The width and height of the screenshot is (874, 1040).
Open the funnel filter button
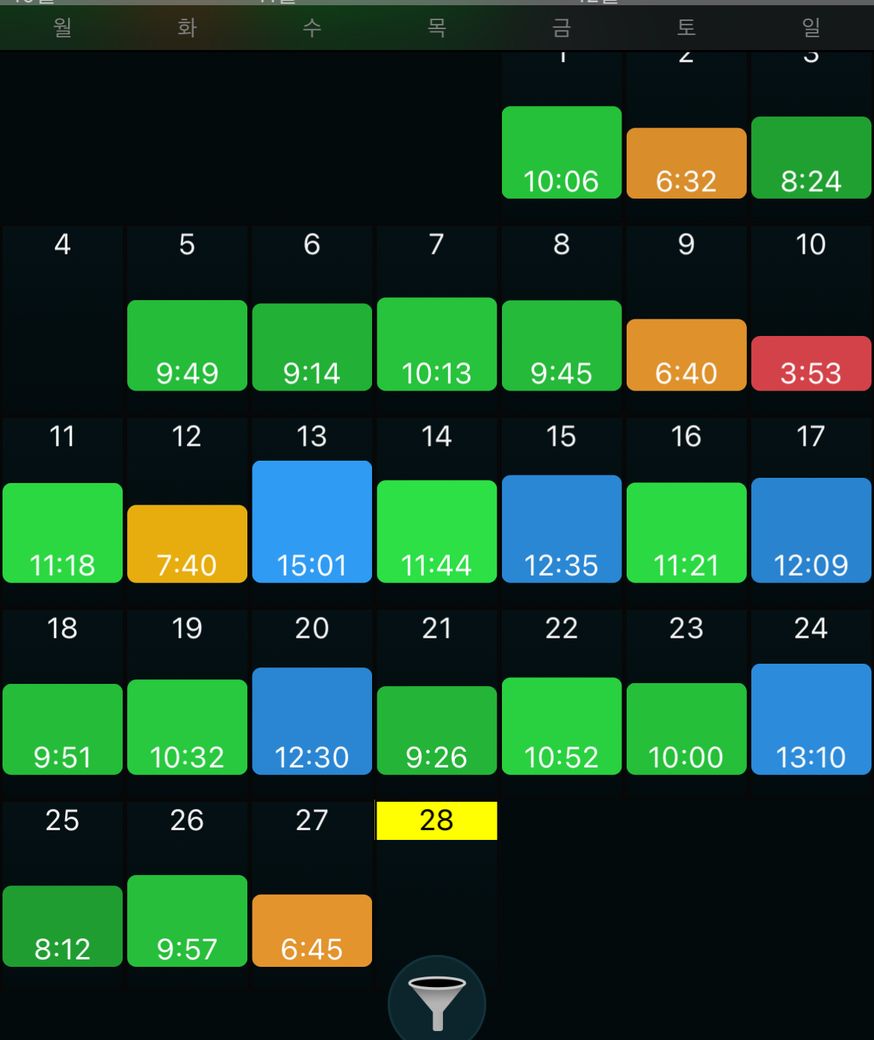click(437, 1003)
